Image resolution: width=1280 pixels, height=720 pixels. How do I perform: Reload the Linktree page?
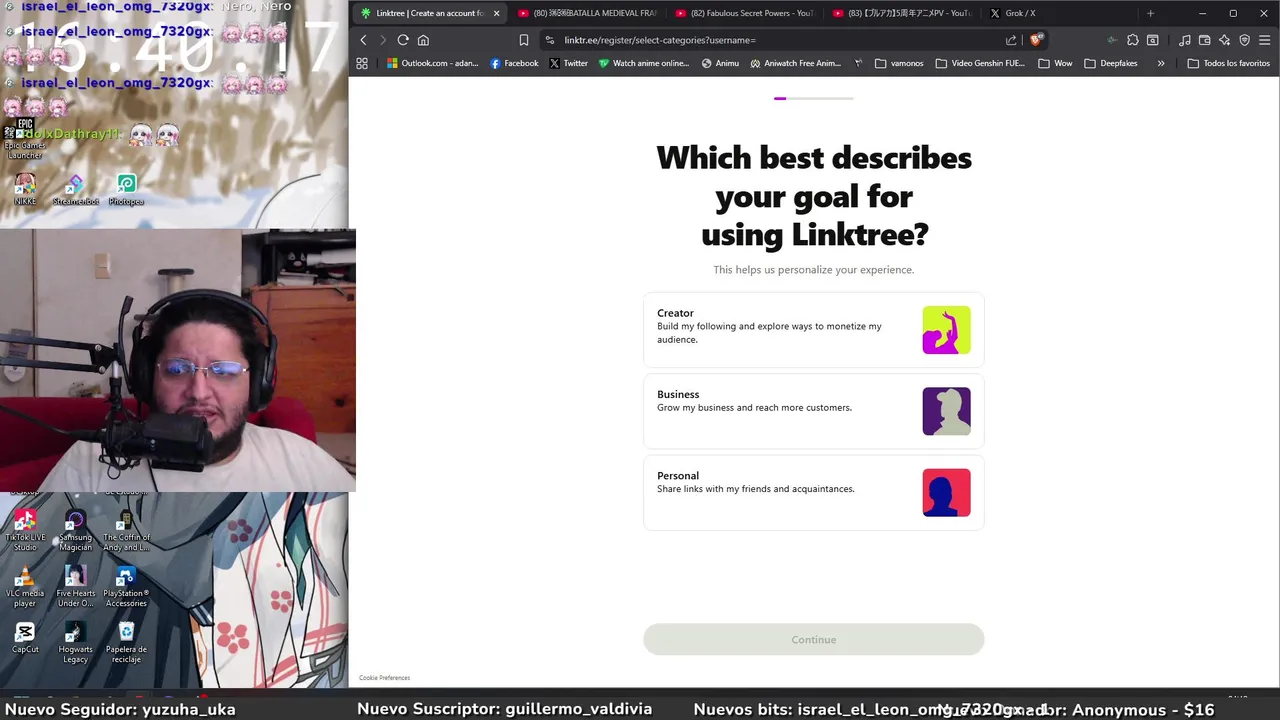point(403,40)
